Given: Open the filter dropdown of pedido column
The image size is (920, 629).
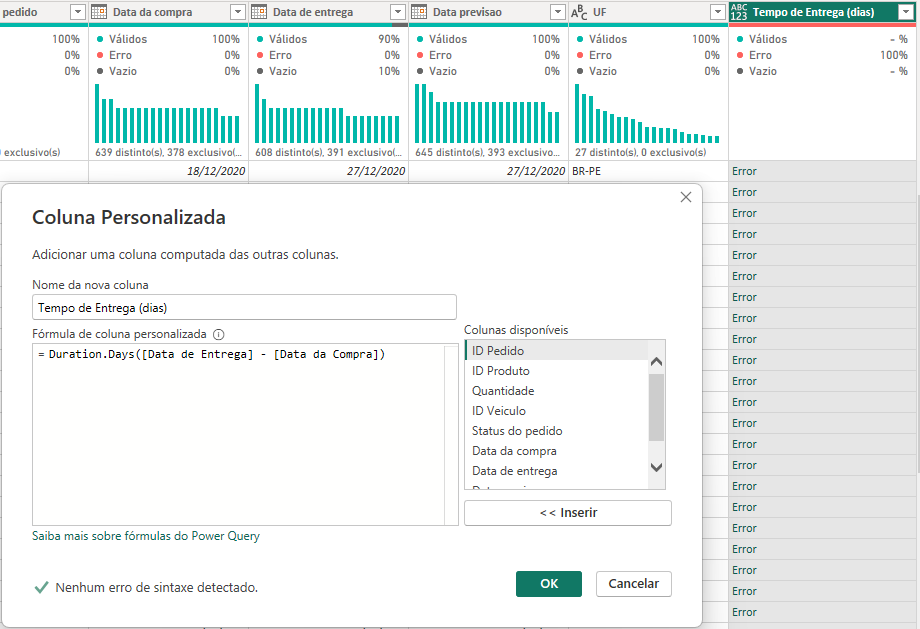Looking at the screenshot, I should point(77,12).
